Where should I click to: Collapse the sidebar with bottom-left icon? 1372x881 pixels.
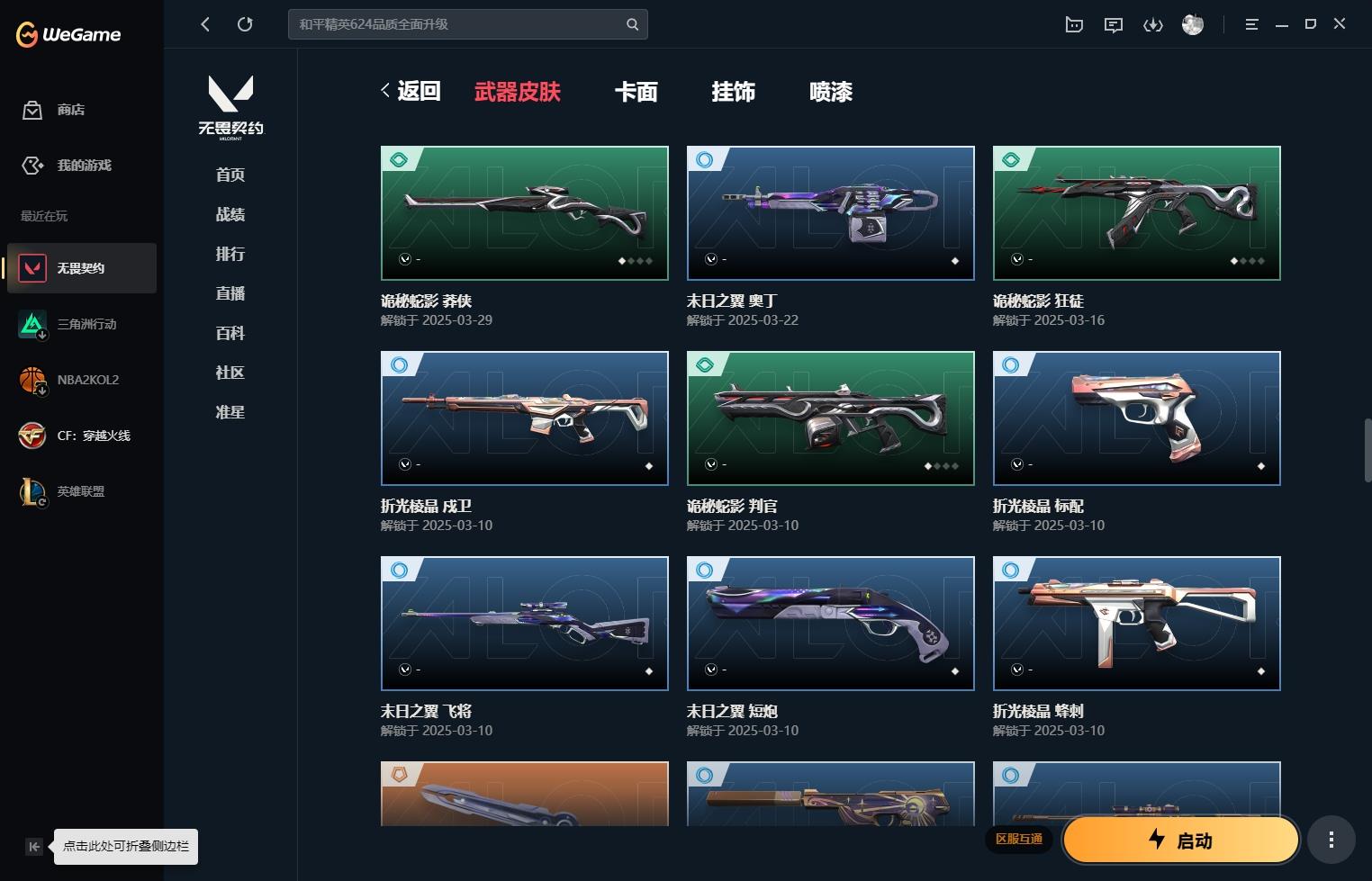(34, 846)
